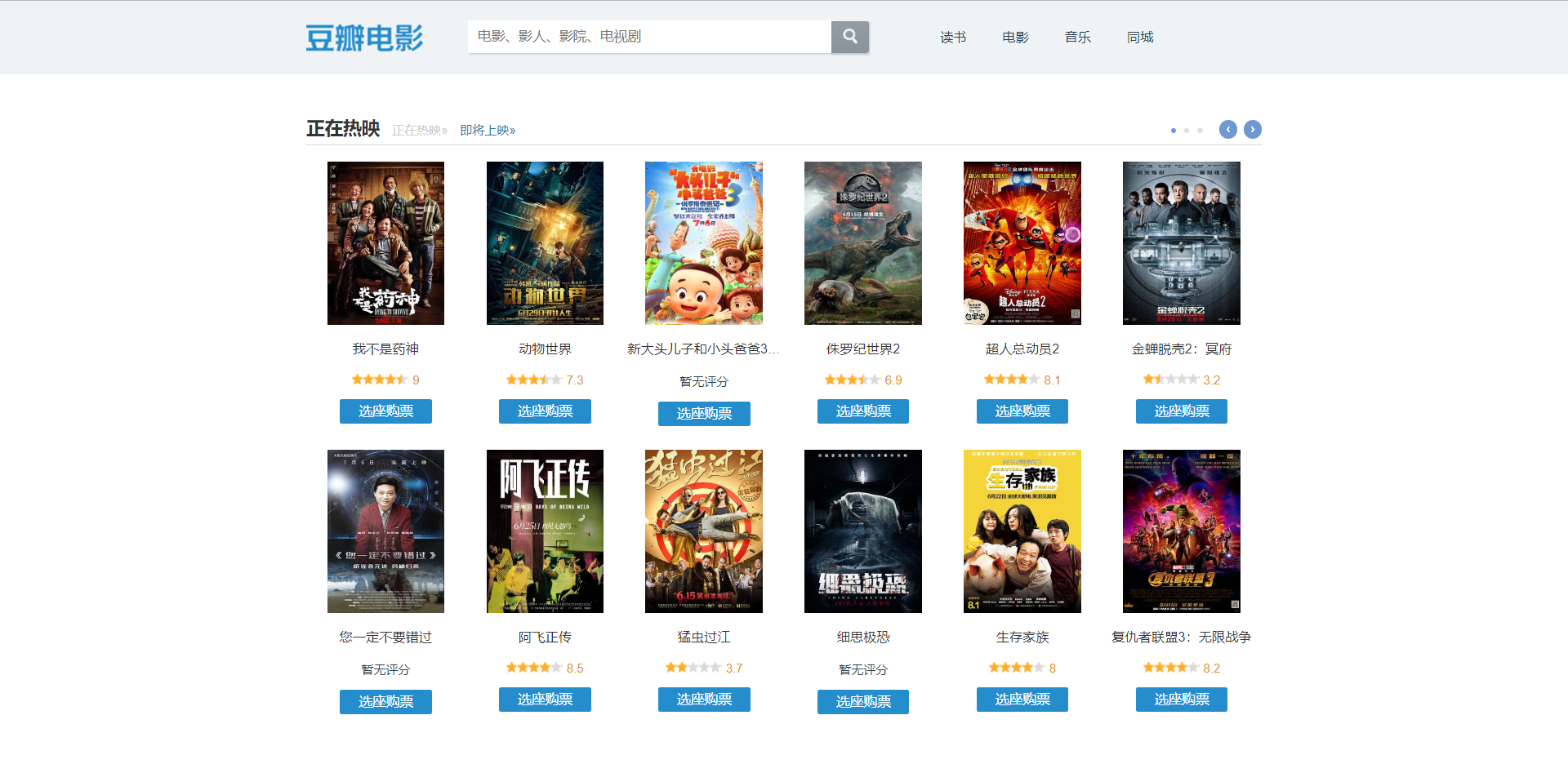Screen dimensions: 1568x773
Task: Click the title link 超人总动员2
Action: pyautogui.click(x=1022, y=349)
